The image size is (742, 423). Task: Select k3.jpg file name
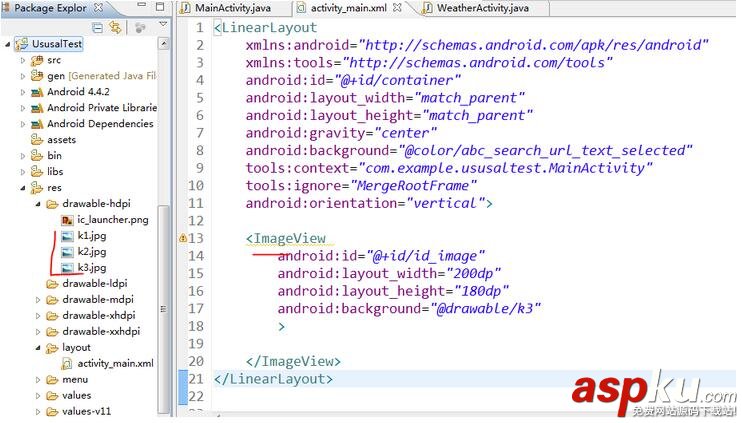(x=92, y=268)
